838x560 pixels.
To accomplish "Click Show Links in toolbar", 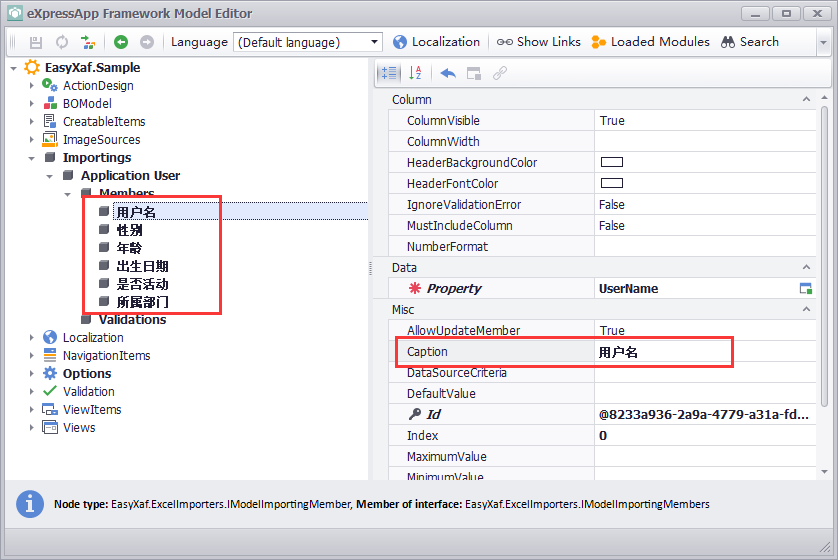I will pos(539,42).
